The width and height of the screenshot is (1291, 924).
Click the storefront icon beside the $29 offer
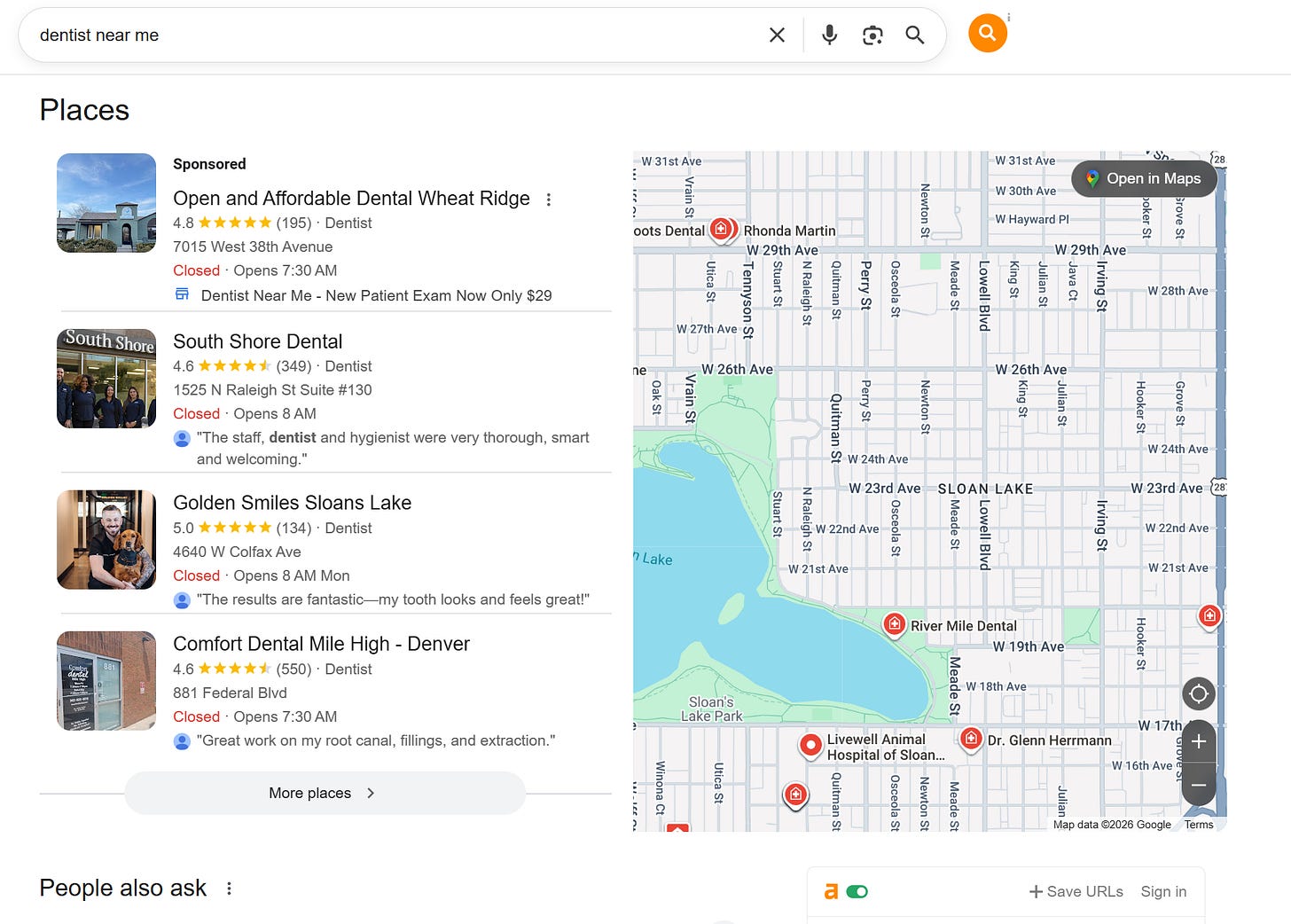[182, 294]
